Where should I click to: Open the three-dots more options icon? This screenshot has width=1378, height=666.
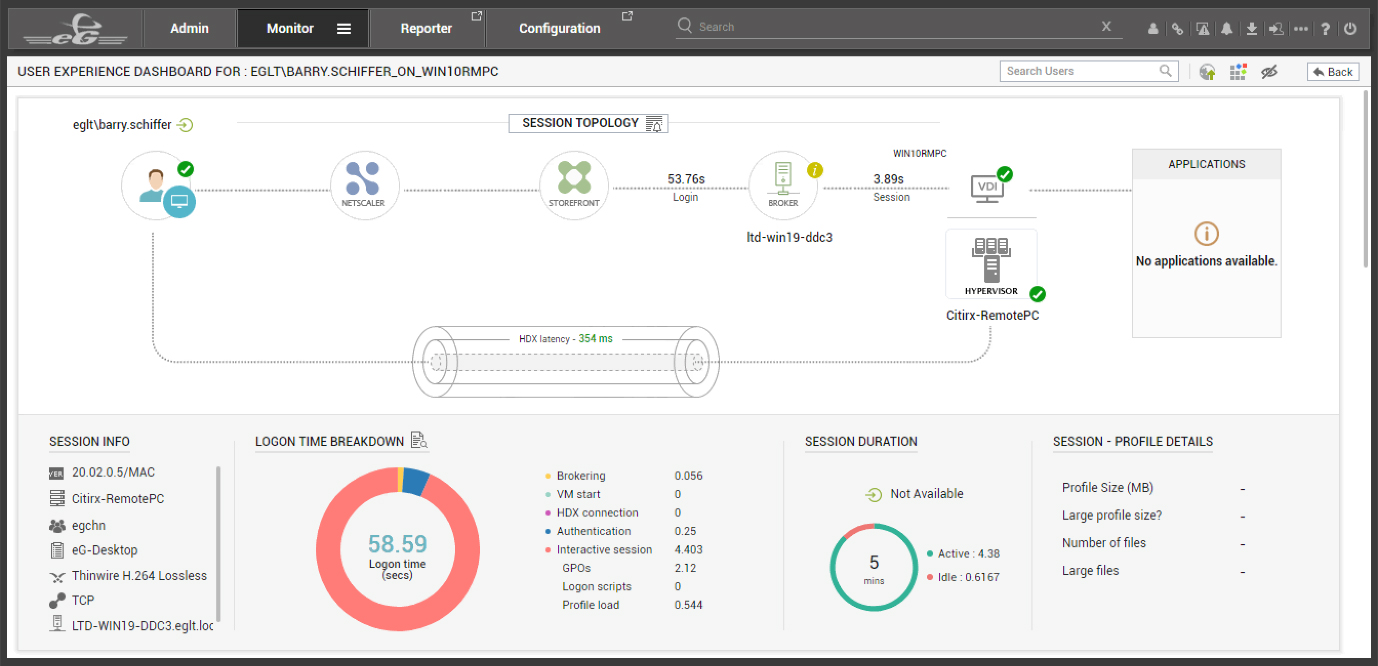(x=1301, y=29)
